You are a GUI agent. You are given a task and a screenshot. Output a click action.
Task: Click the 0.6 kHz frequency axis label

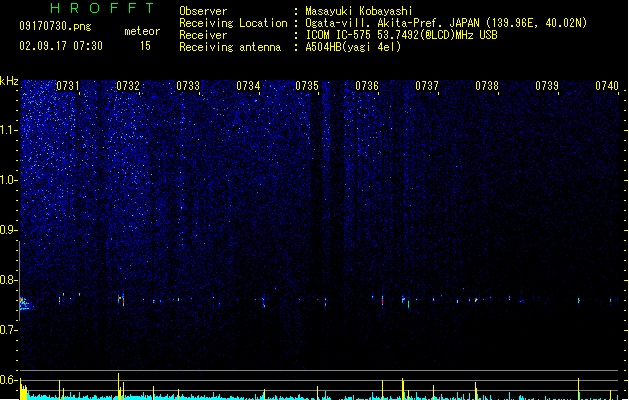tap(8, 380)
